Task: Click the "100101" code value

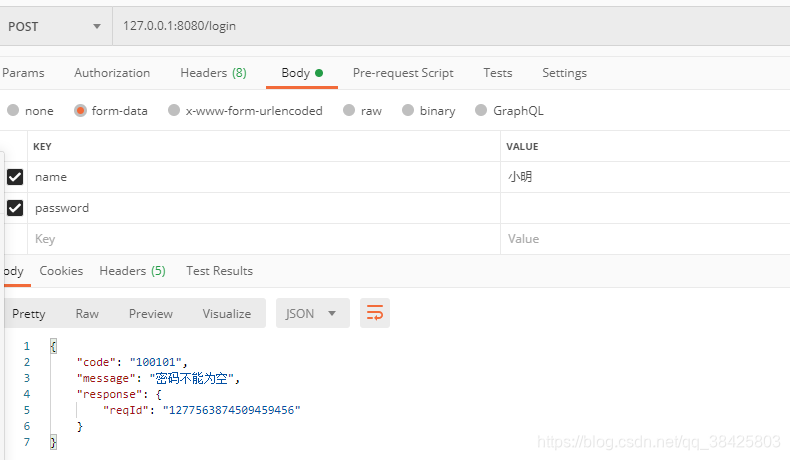Action: (x=156, y=362)
